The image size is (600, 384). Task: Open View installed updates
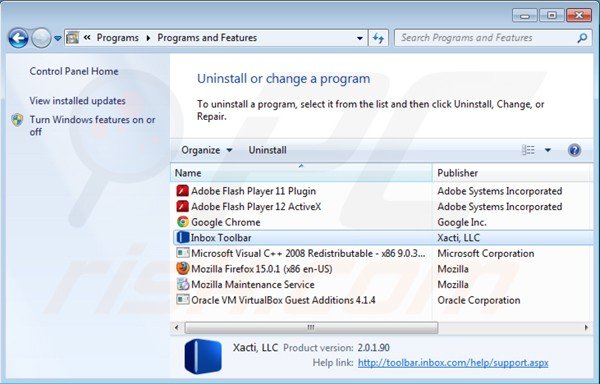[77, 101]
